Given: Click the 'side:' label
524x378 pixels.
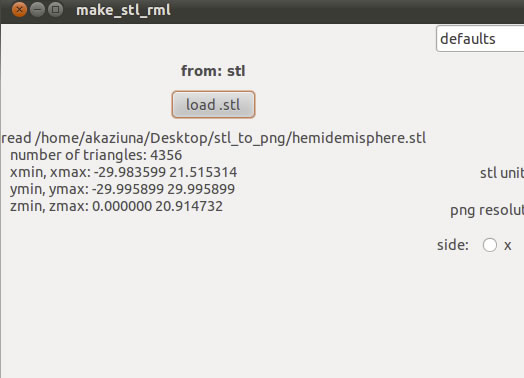Looking at the screenshot, I should [x=453, y=245].
